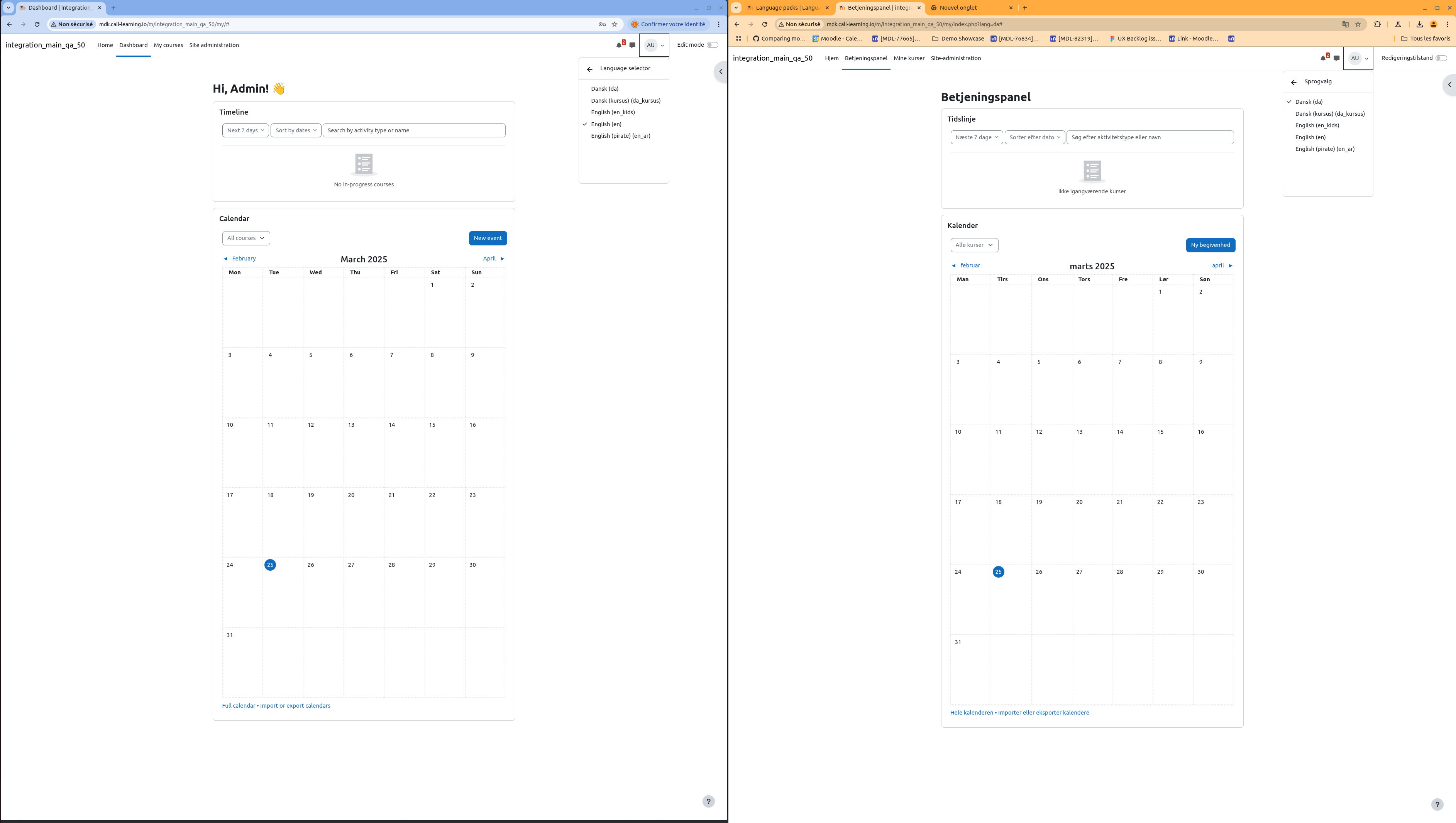Viewport: 1456px width, 823px height.
Task: Open downloads icon in right browser
Action: 1419,24
